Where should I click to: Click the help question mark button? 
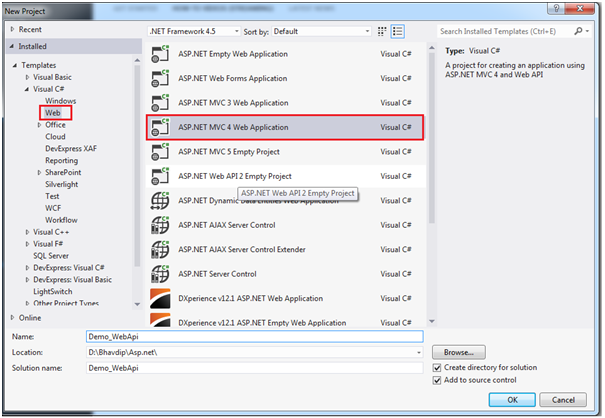point(556,8)
